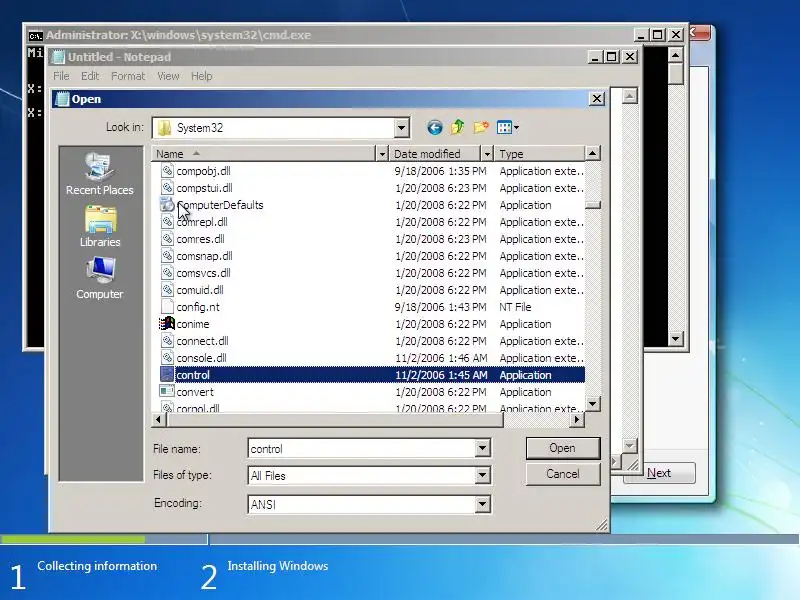Image resolution: width=800 pixels, height=600 pixels.
Task: Open the View Menu icon
Action: tap(507, 127)
